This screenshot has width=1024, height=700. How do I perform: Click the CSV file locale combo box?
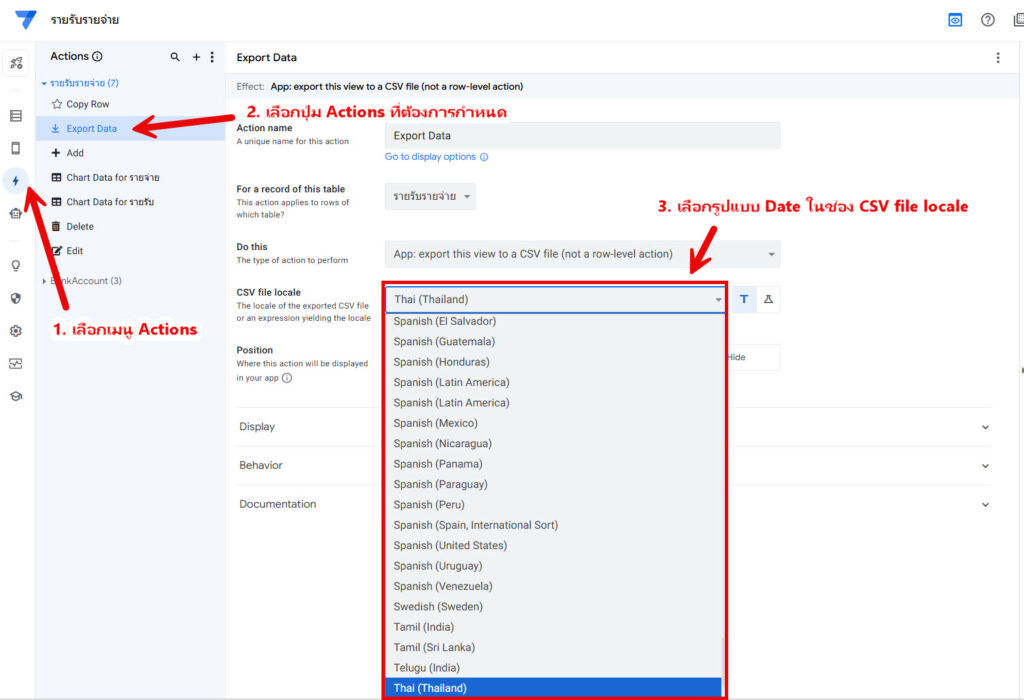point(555,299)
